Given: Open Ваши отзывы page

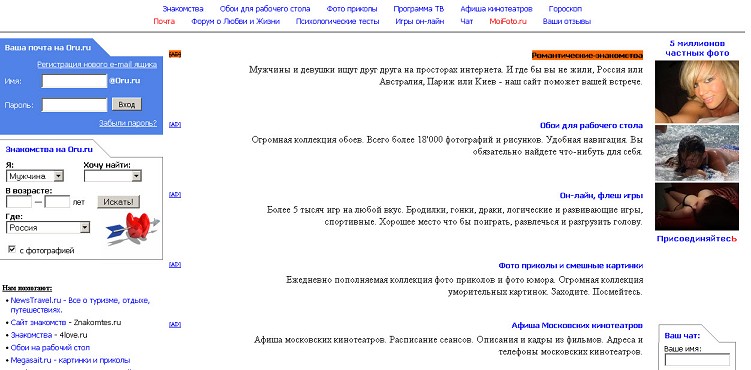Looking at the screenshot, I should [x=567, y=21].
